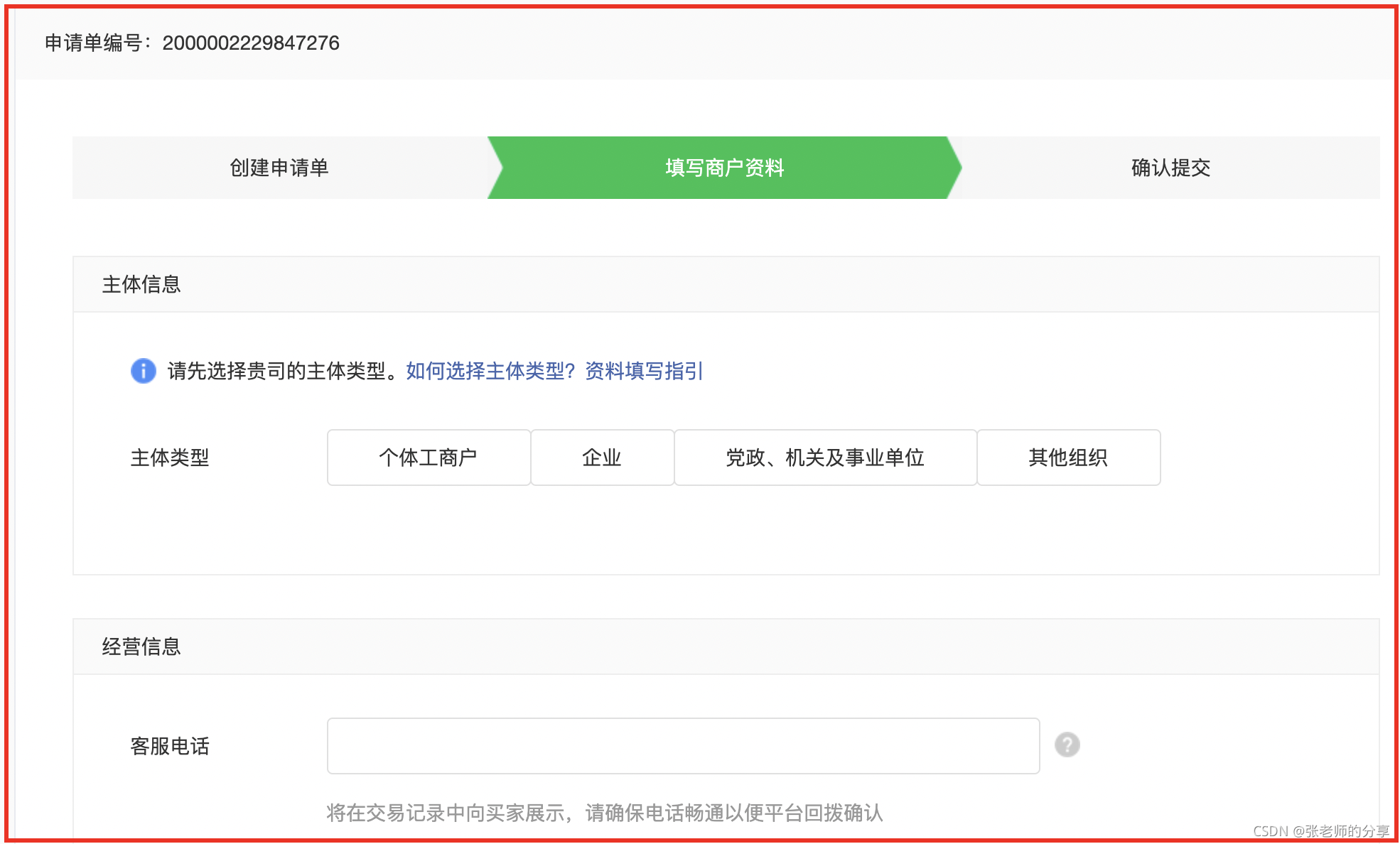Viewport: 1400px width, 844px height.
Task: Open the 资料填写指引 link
Action: pos(644,371)
